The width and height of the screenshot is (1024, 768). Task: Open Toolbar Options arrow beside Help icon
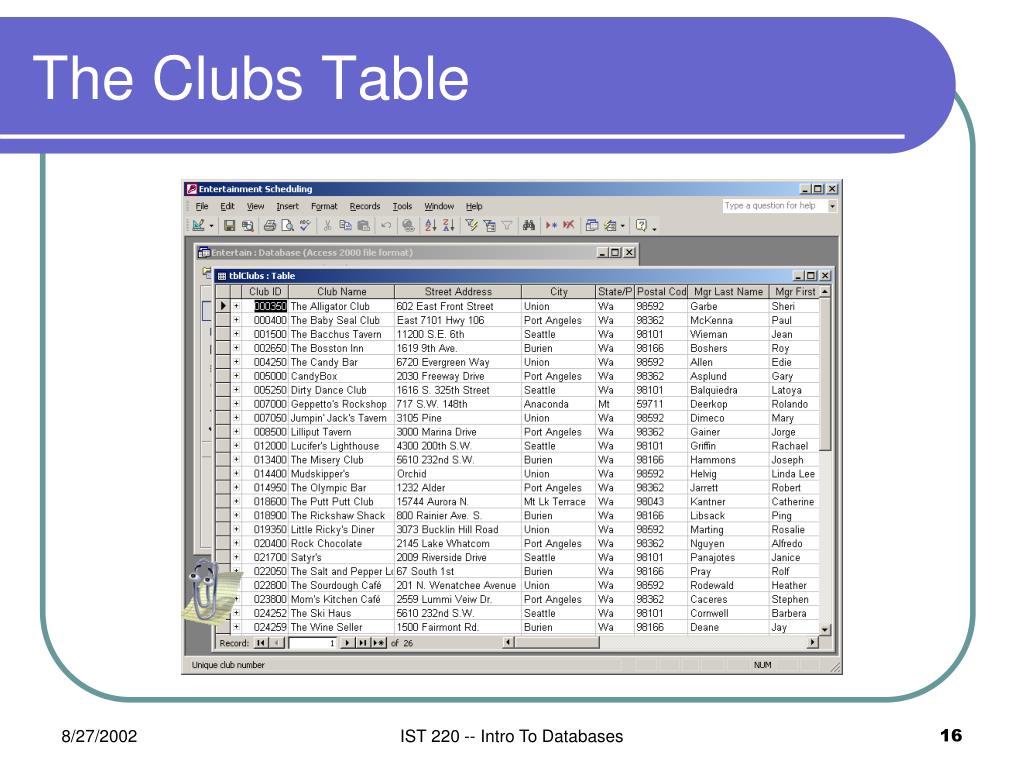coord(654,228)
